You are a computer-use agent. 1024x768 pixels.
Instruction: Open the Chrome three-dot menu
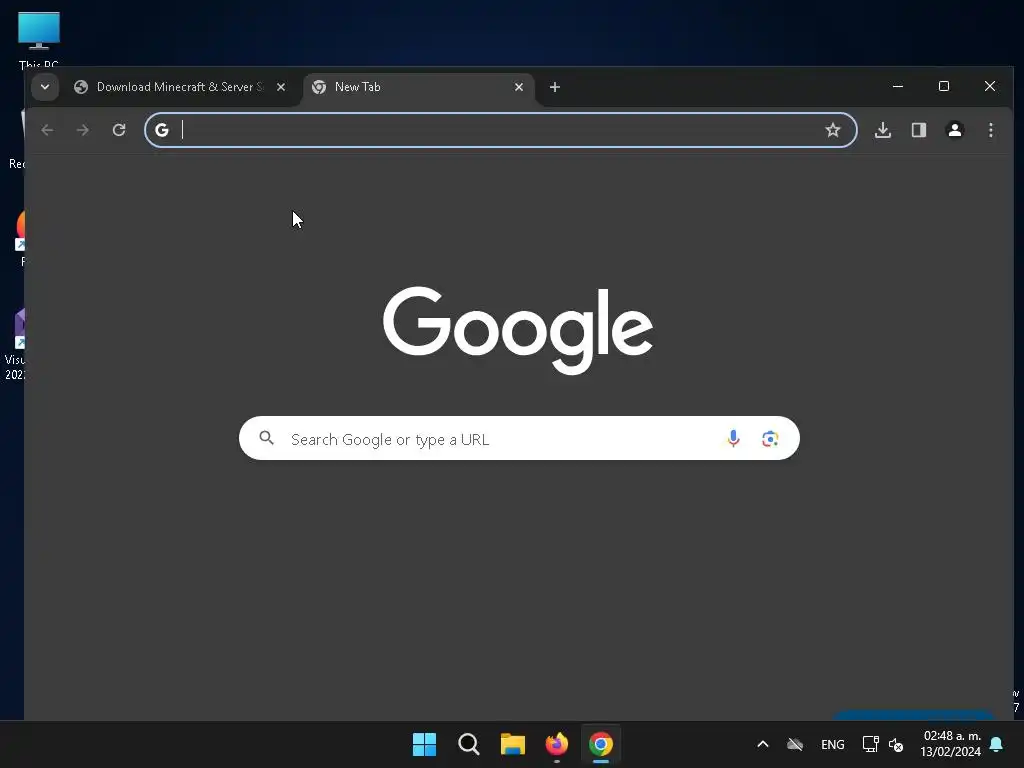click(991, 130)
